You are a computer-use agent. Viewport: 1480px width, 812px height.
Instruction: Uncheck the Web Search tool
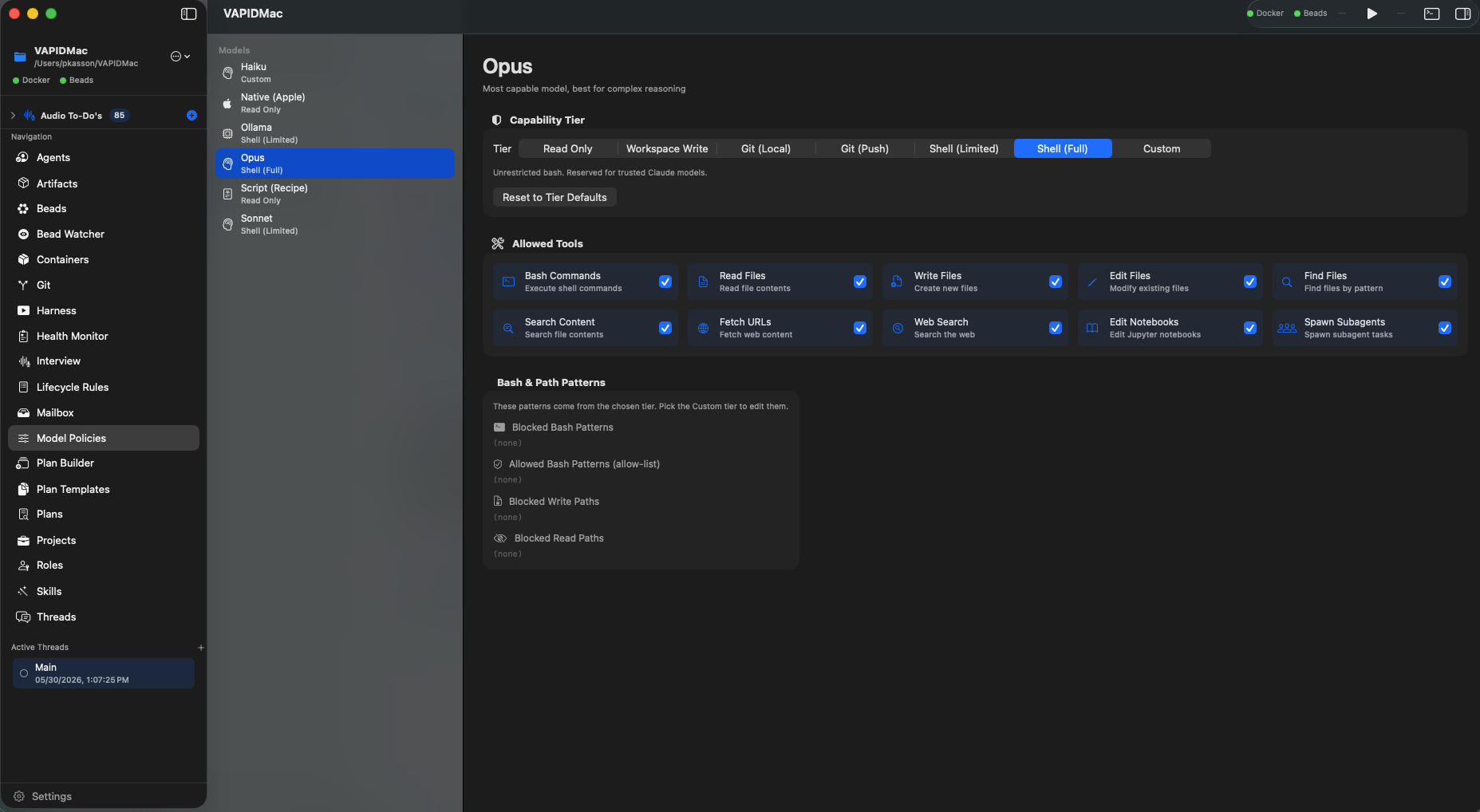1056,328
